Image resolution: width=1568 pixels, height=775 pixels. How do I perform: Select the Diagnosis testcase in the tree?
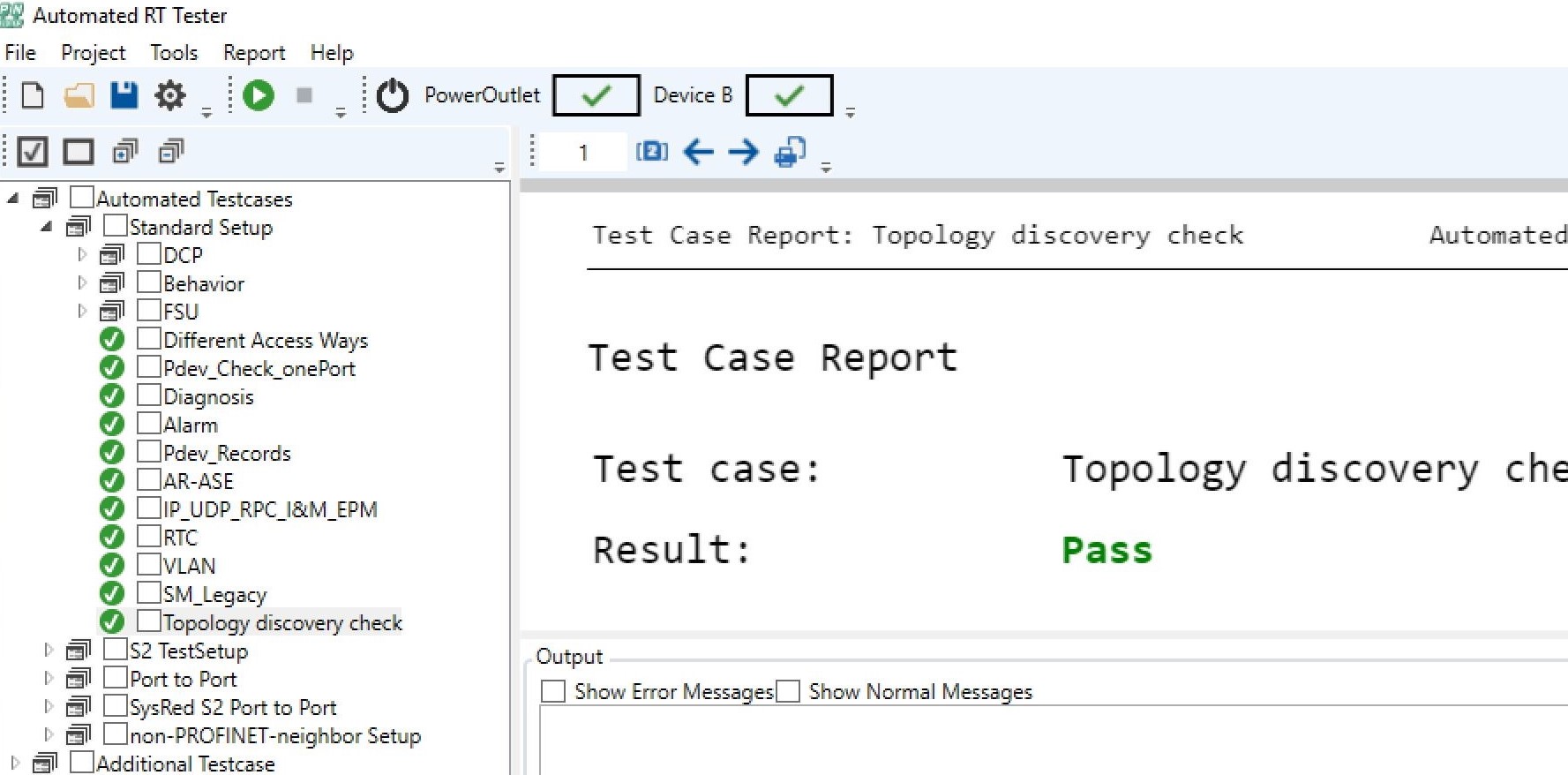coord(208,397)
